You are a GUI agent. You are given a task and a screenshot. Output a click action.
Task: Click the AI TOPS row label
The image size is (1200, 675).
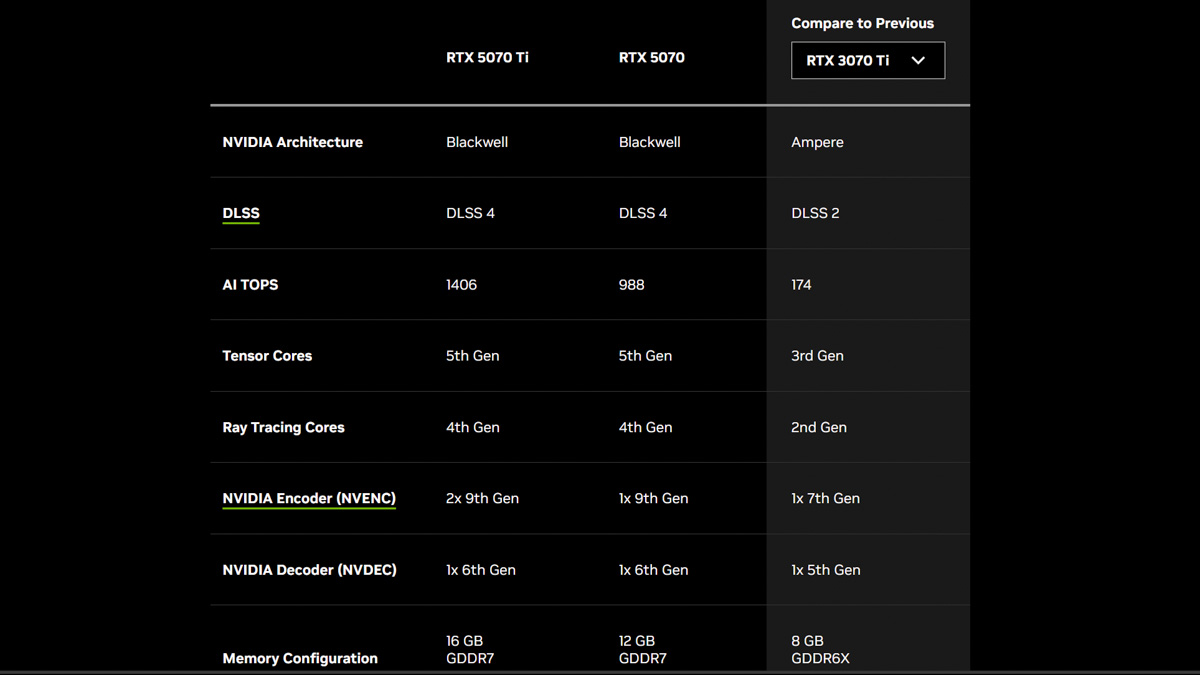[x=250, y=285]
